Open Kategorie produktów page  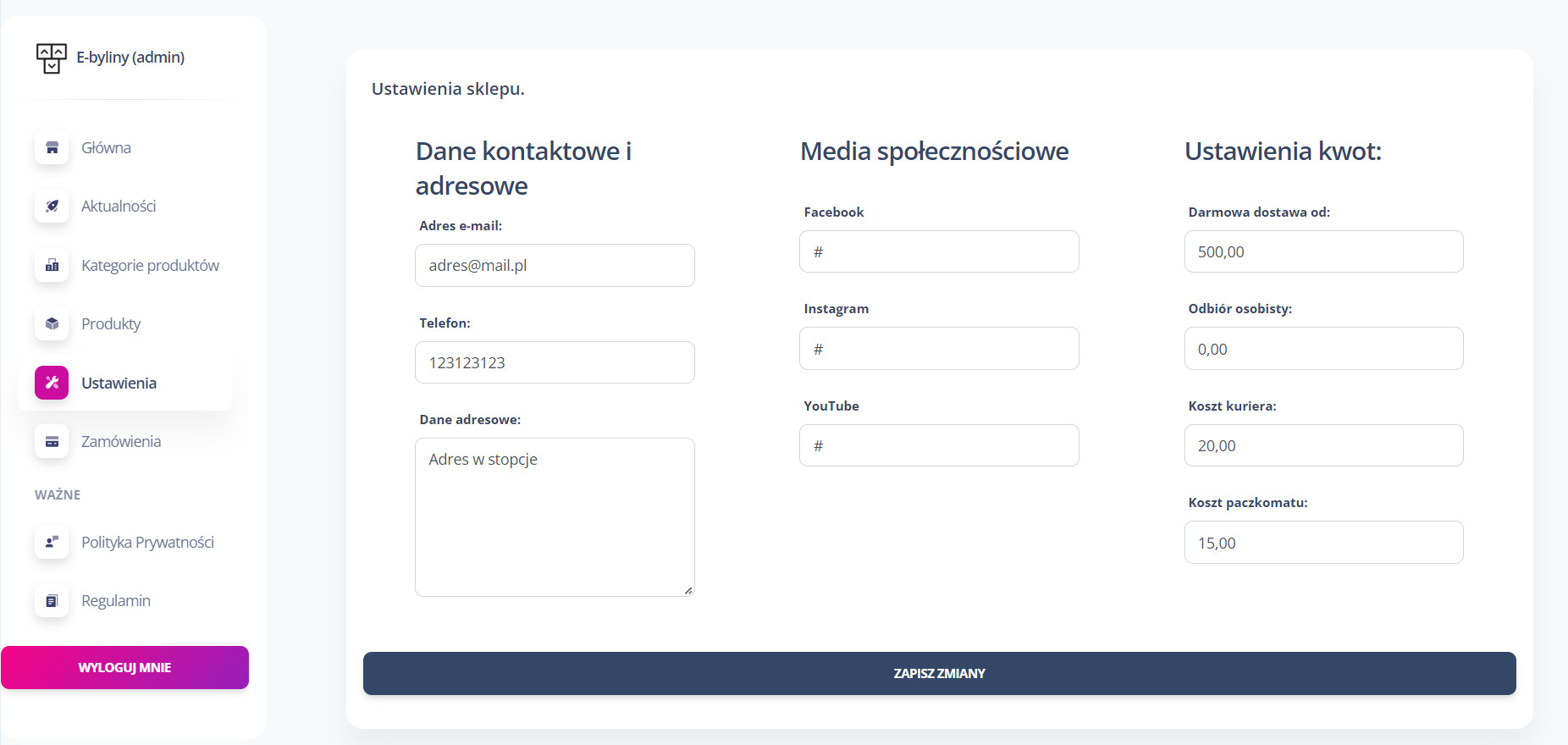[124, 265]
